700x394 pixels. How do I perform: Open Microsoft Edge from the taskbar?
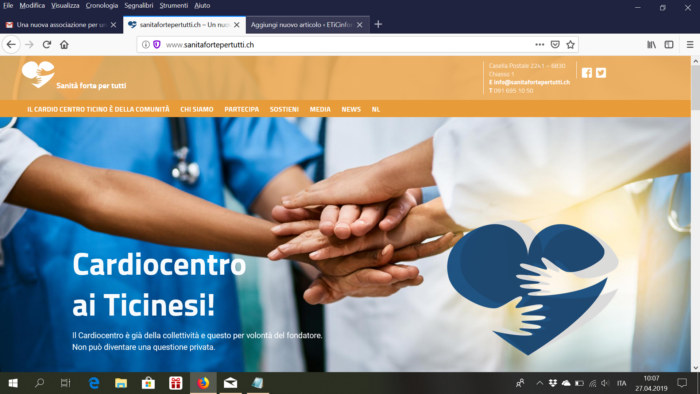[94, 383]
